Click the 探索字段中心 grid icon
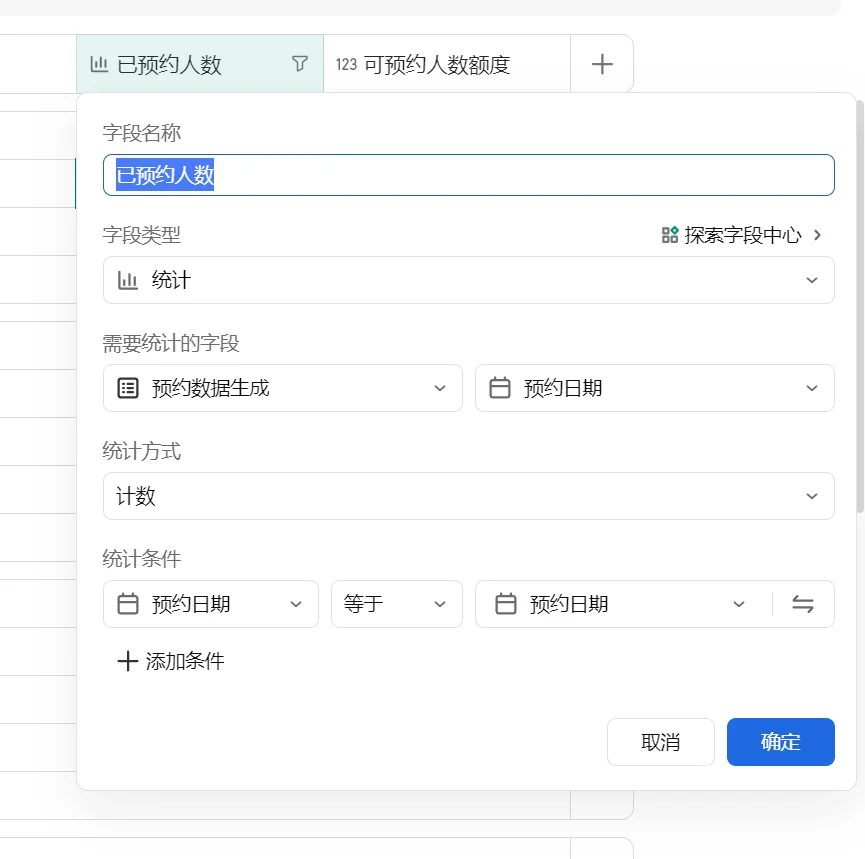This screenshot has width=865, height=859. (670, 235)
